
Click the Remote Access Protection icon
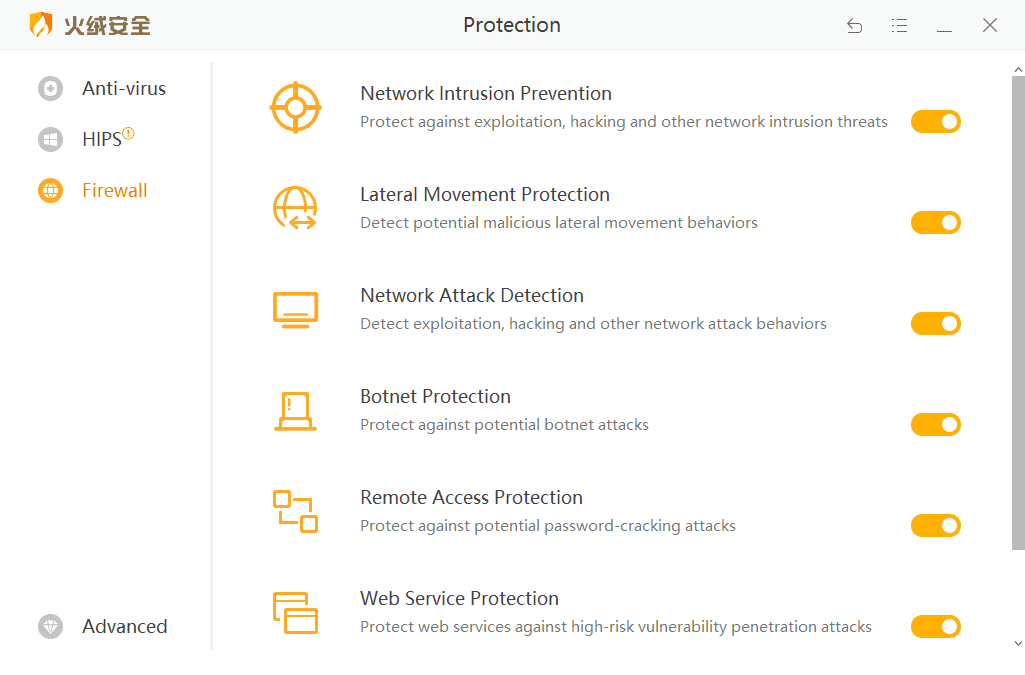click(x=295, y=511)
